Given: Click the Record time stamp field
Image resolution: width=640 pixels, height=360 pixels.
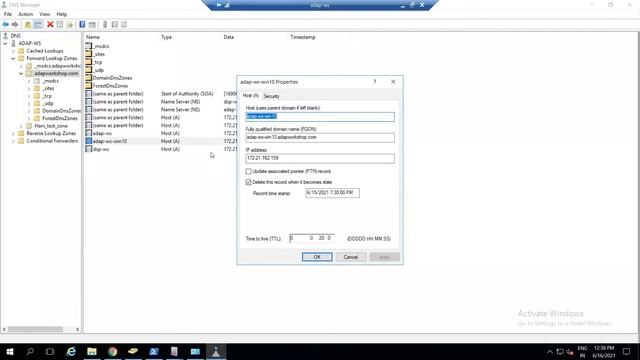Looking at the screenshot, I should pos(332,193).
